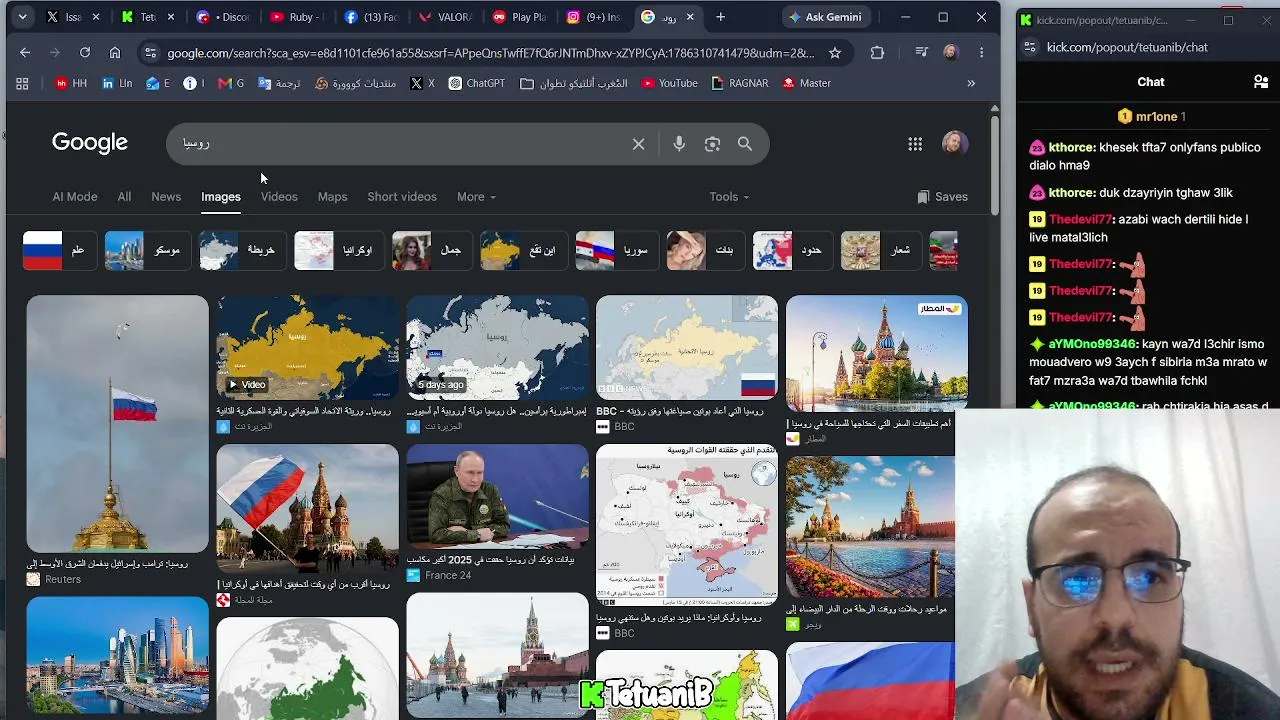Expand the tab search dropdown
Image resolution: width=1280 pixels, height=720 pixels.
pos(22,17)
